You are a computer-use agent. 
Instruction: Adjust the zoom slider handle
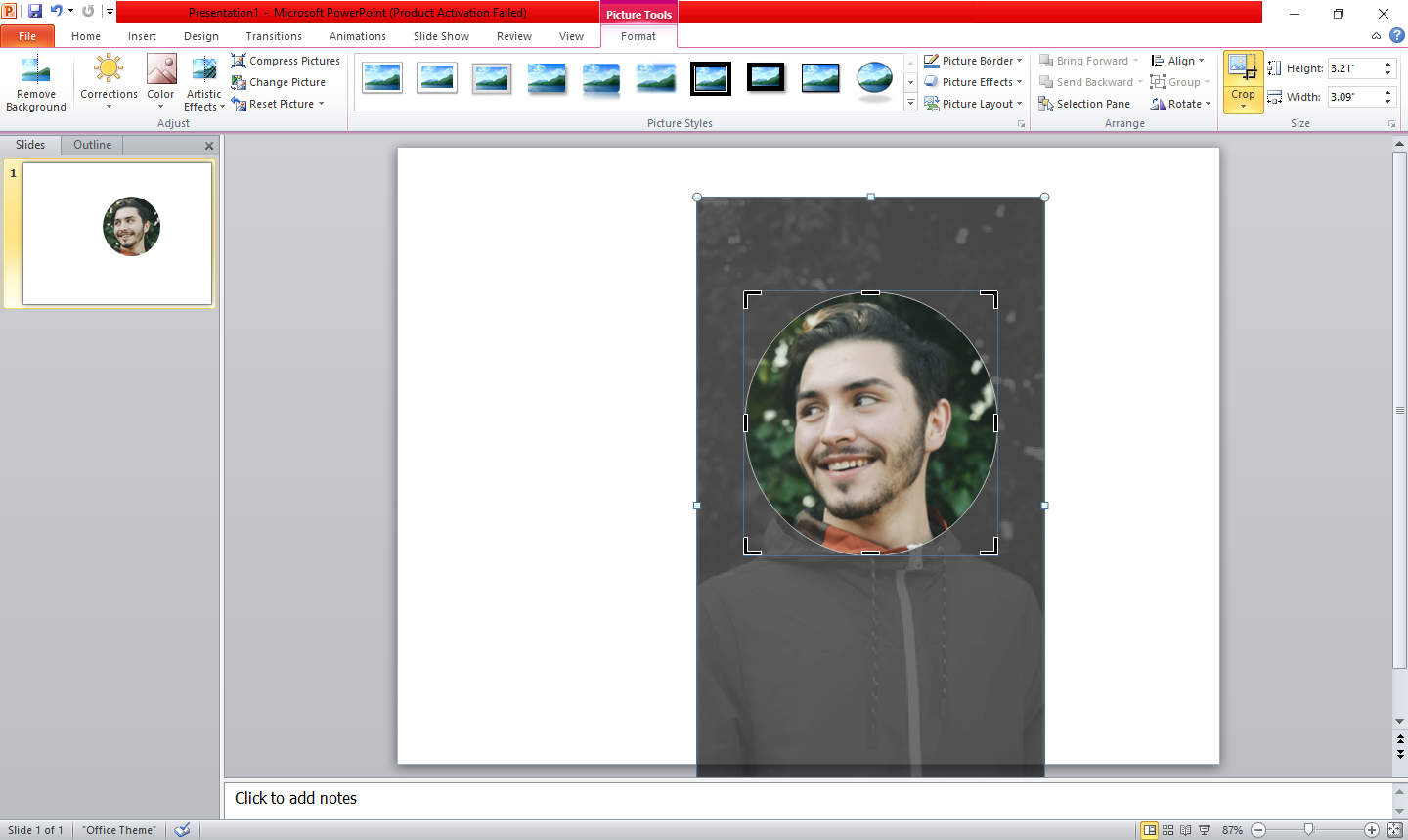click(x=1309, y=830)
